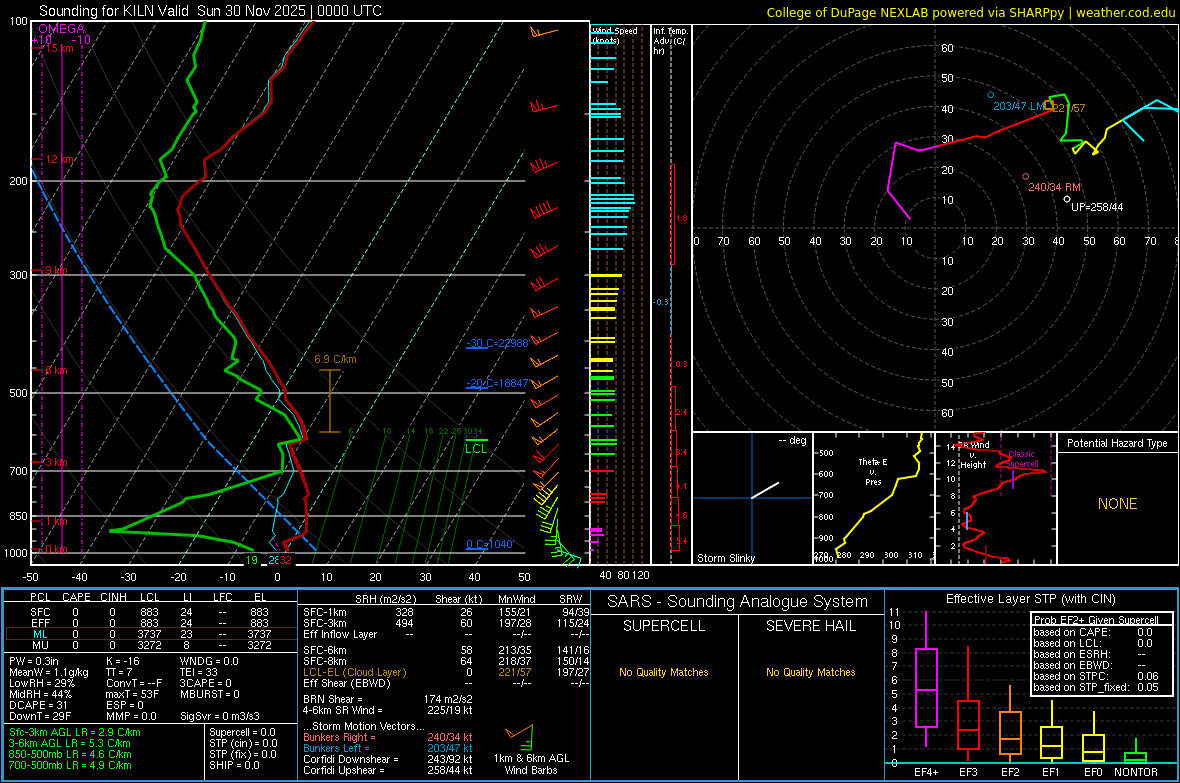Click the magenta OMEGA label
Screen dimensions: 1180x783
[62, 29]
